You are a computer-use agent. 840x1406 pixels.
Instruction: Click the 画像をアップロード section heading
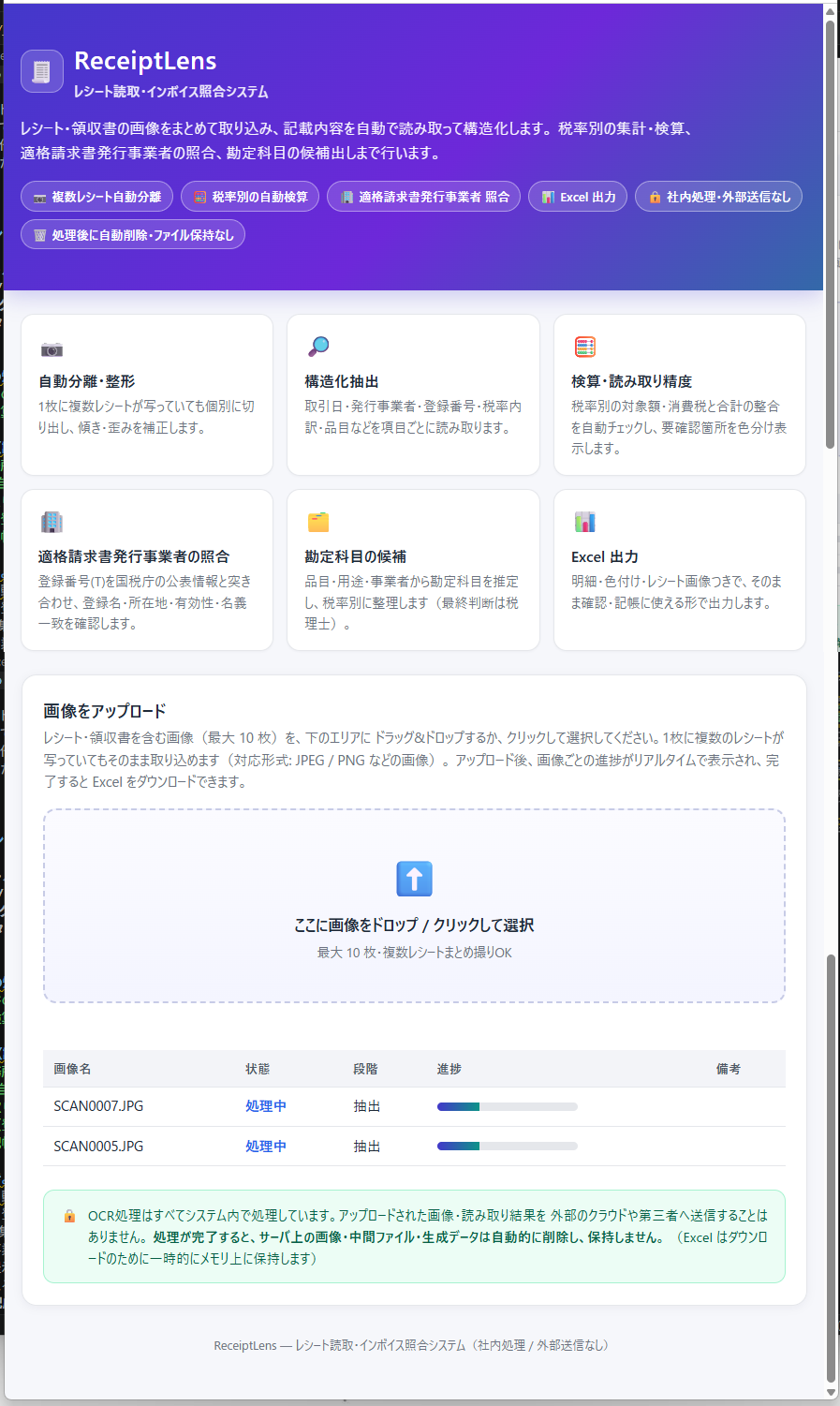[105, 711]
